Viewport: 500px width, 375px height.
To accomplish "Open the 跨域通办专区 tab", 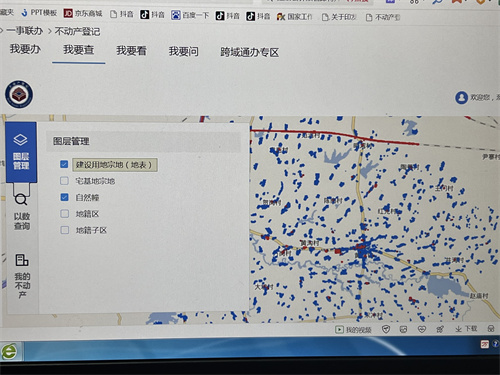I will (x=249, y=52).
